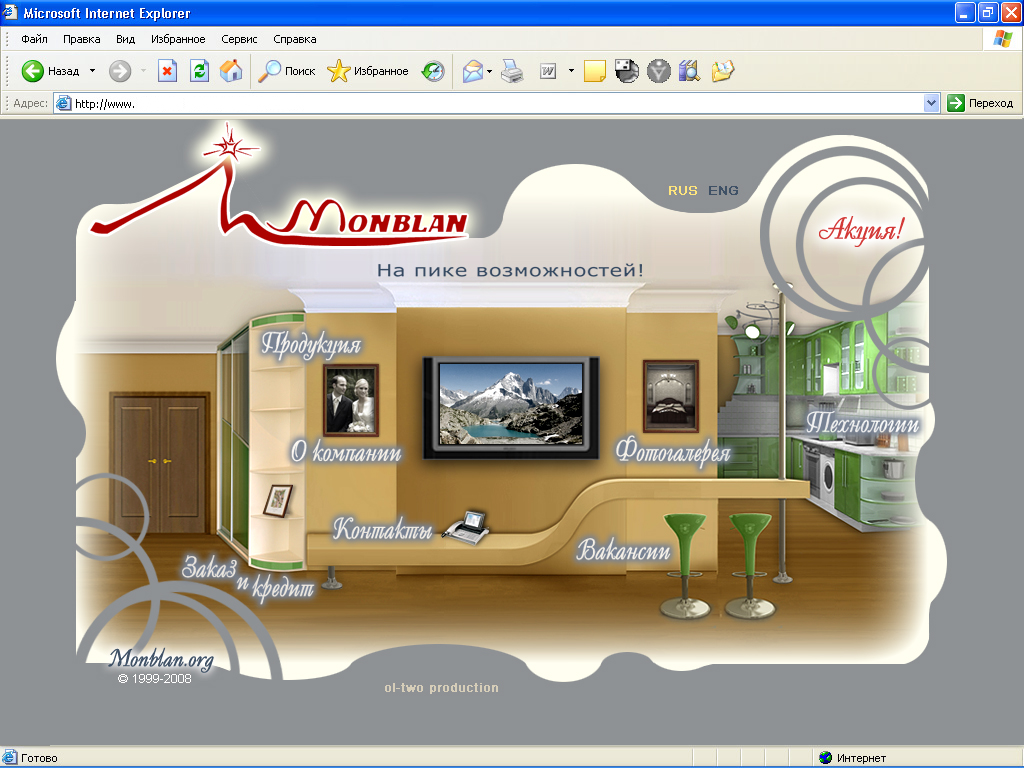Open the Контакты section link
This screenshot has width=1024, height=768.
tap(383, 529)
